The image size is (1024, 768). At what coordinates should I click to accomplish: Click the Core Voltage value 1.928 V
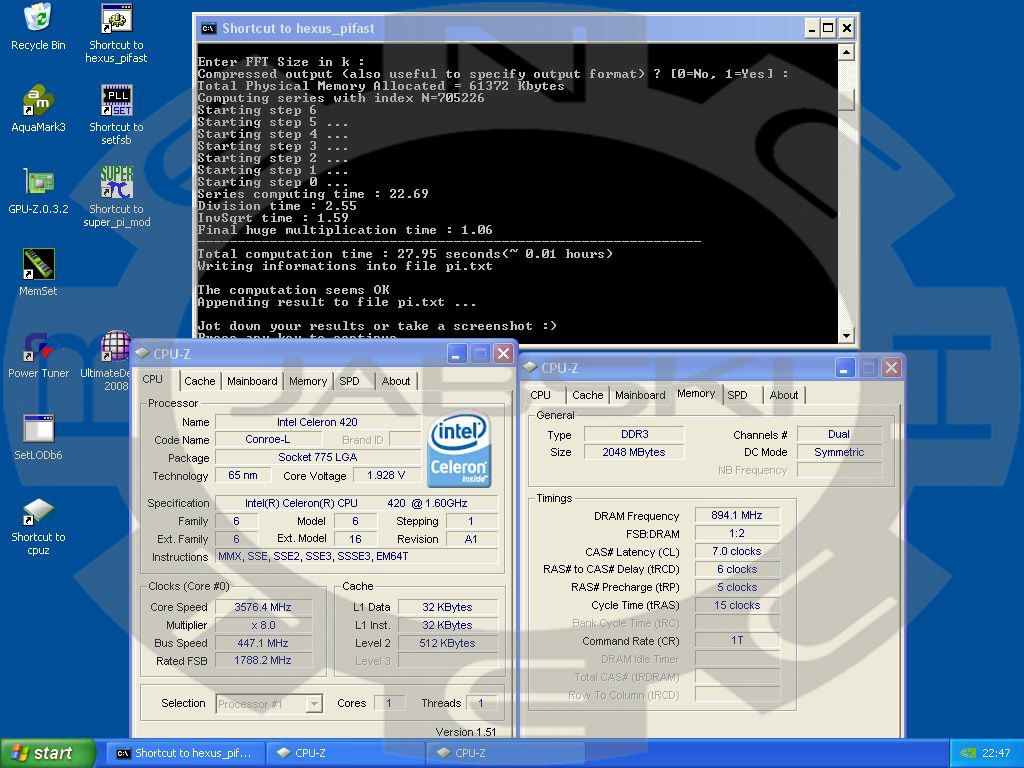click(x=386, y=475)
